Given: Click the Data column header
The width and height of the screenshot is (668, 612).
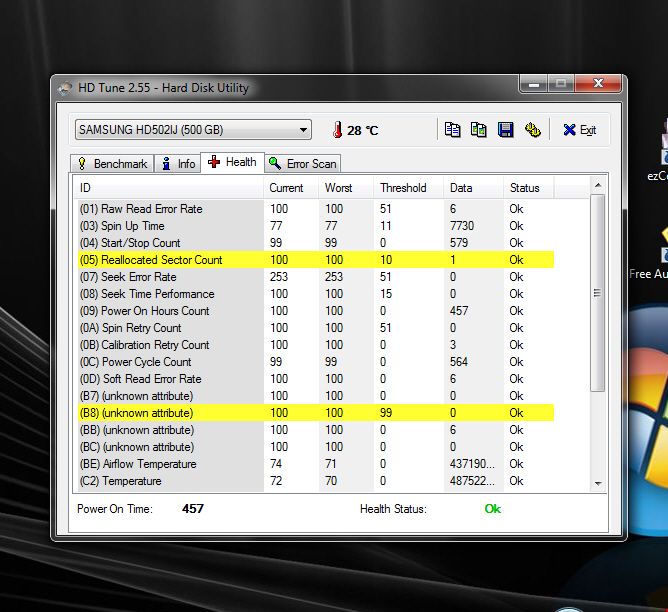Looking at the screenshot, I should [473, 188].
